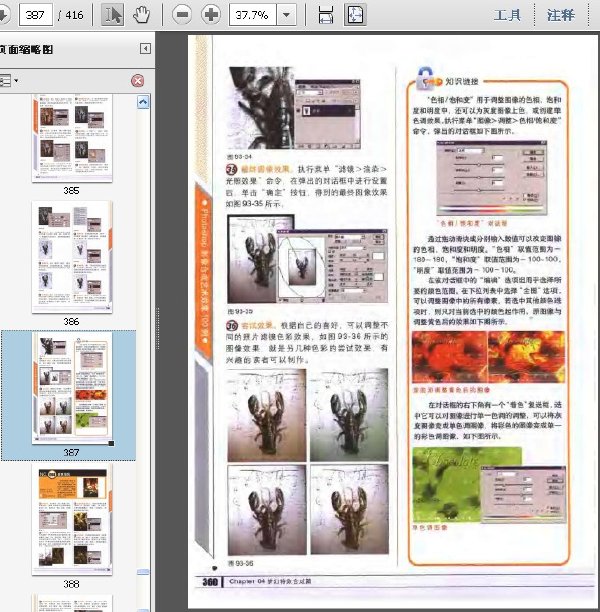Click the thumbnails scrollbar thumb
The width and height of the screenshot is (600, 612).
tap(143, 572)
